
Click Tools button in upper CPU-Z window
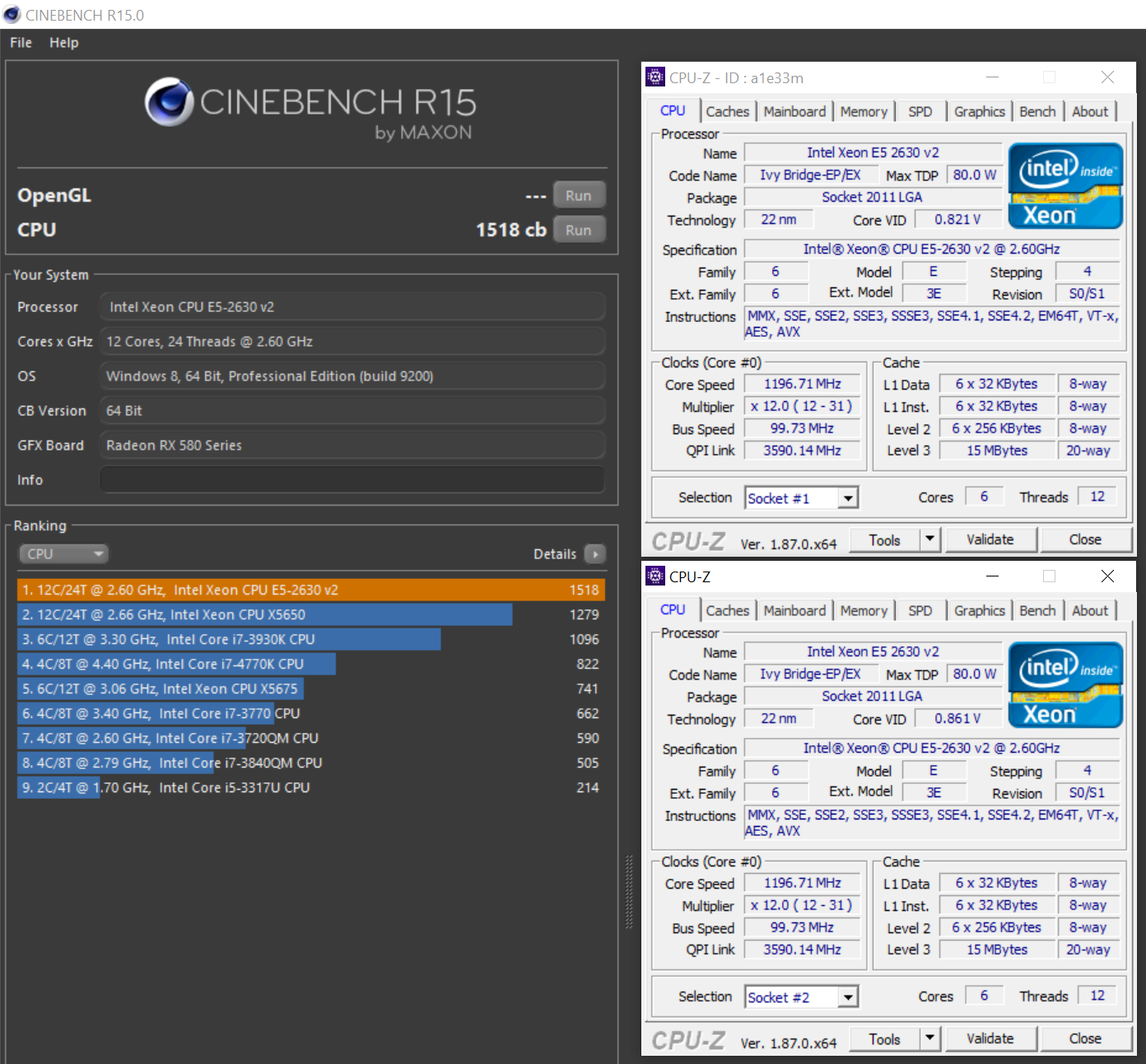point(884,540)
